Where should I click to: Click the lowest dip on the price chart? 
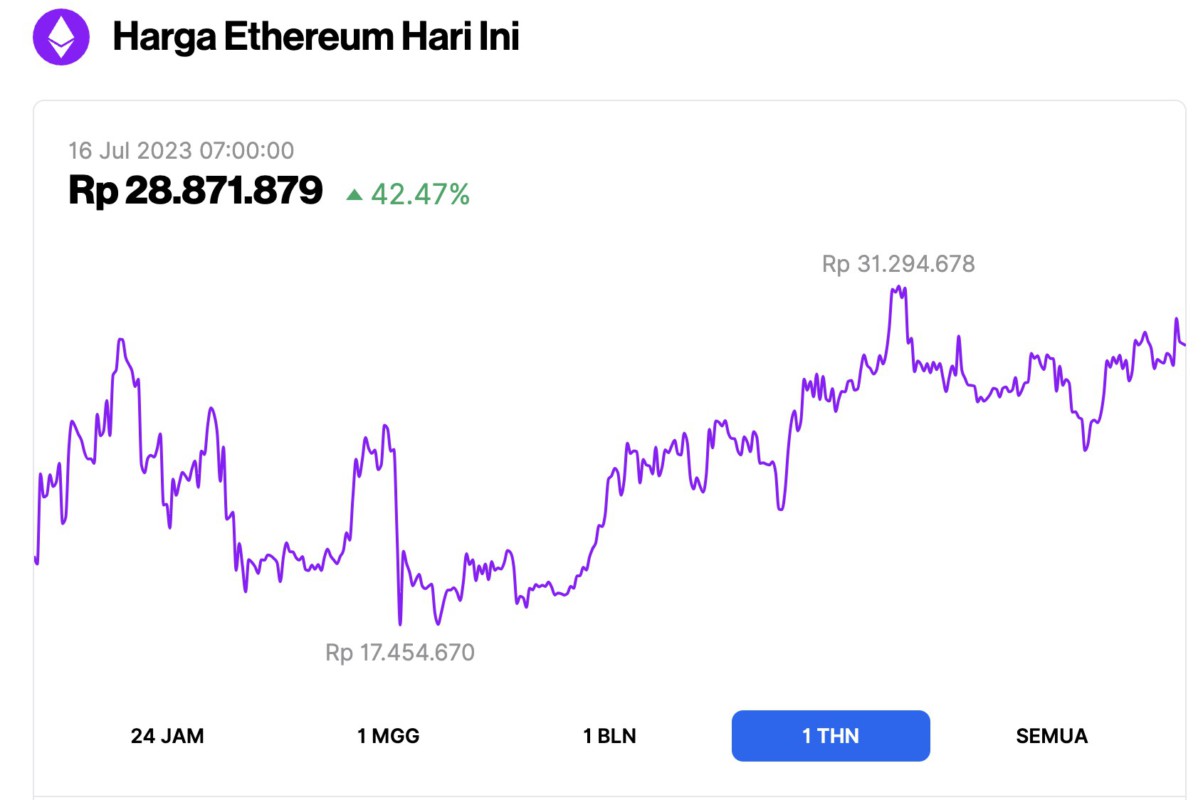point(400,627)
